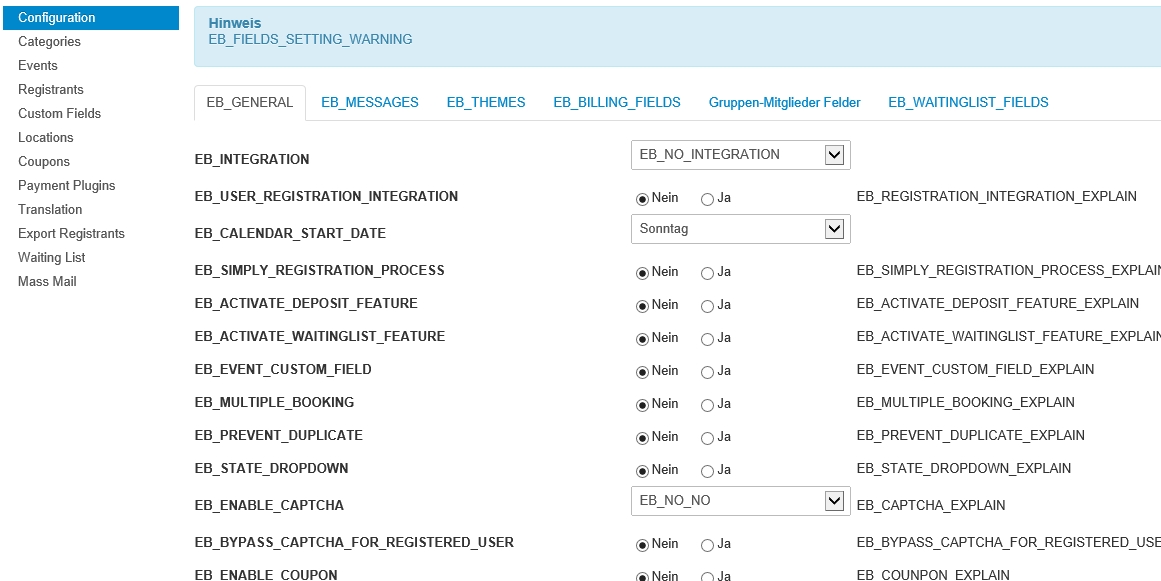Open Payment Plugins page
The width and height of the screenshot is (1161, 581).
(x=66, y=186)
